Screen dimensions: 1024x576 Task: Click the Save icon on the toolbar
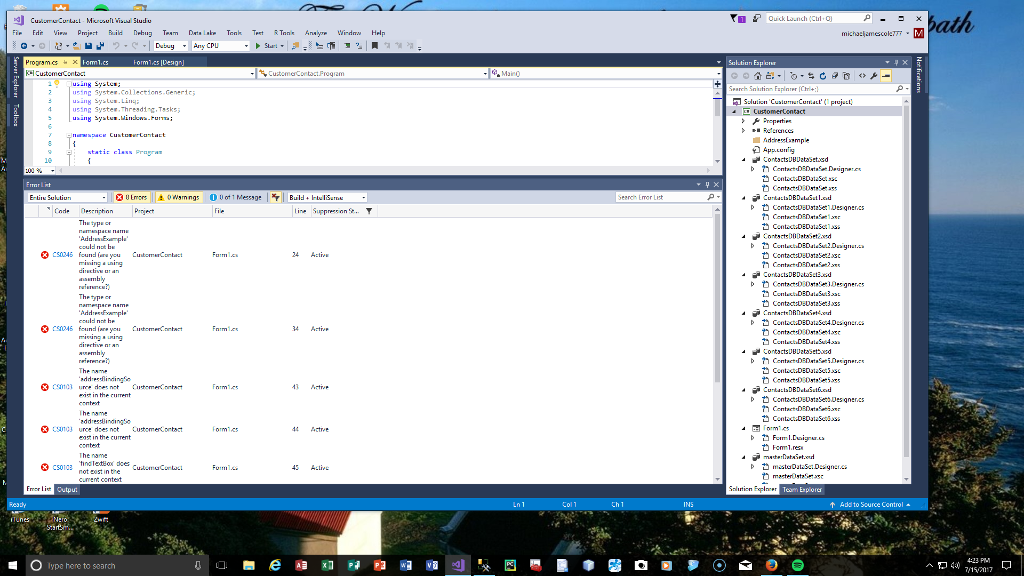[89, 45]
